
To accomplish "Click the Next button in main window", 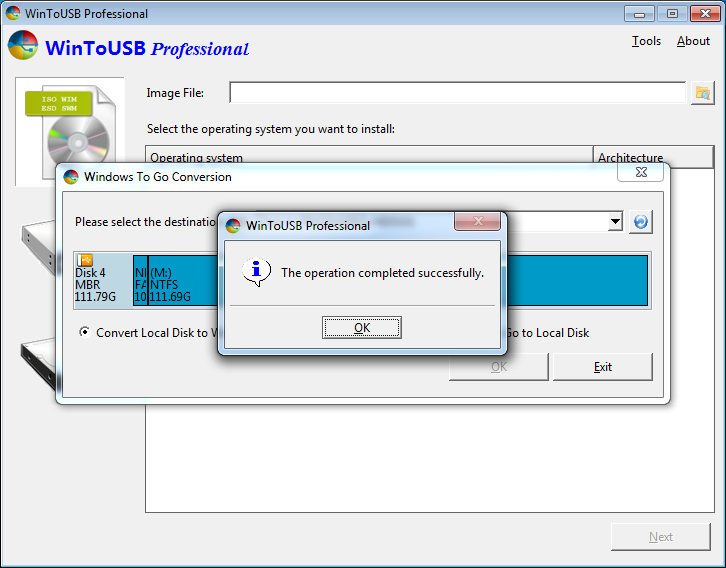I will click(660, 537).
